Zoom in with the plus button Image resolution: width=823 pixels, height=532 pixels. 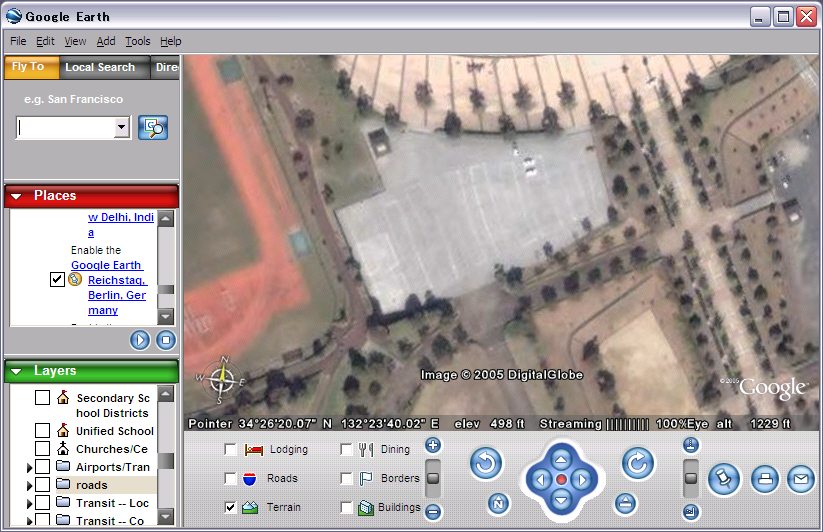[x=433, y=446]
